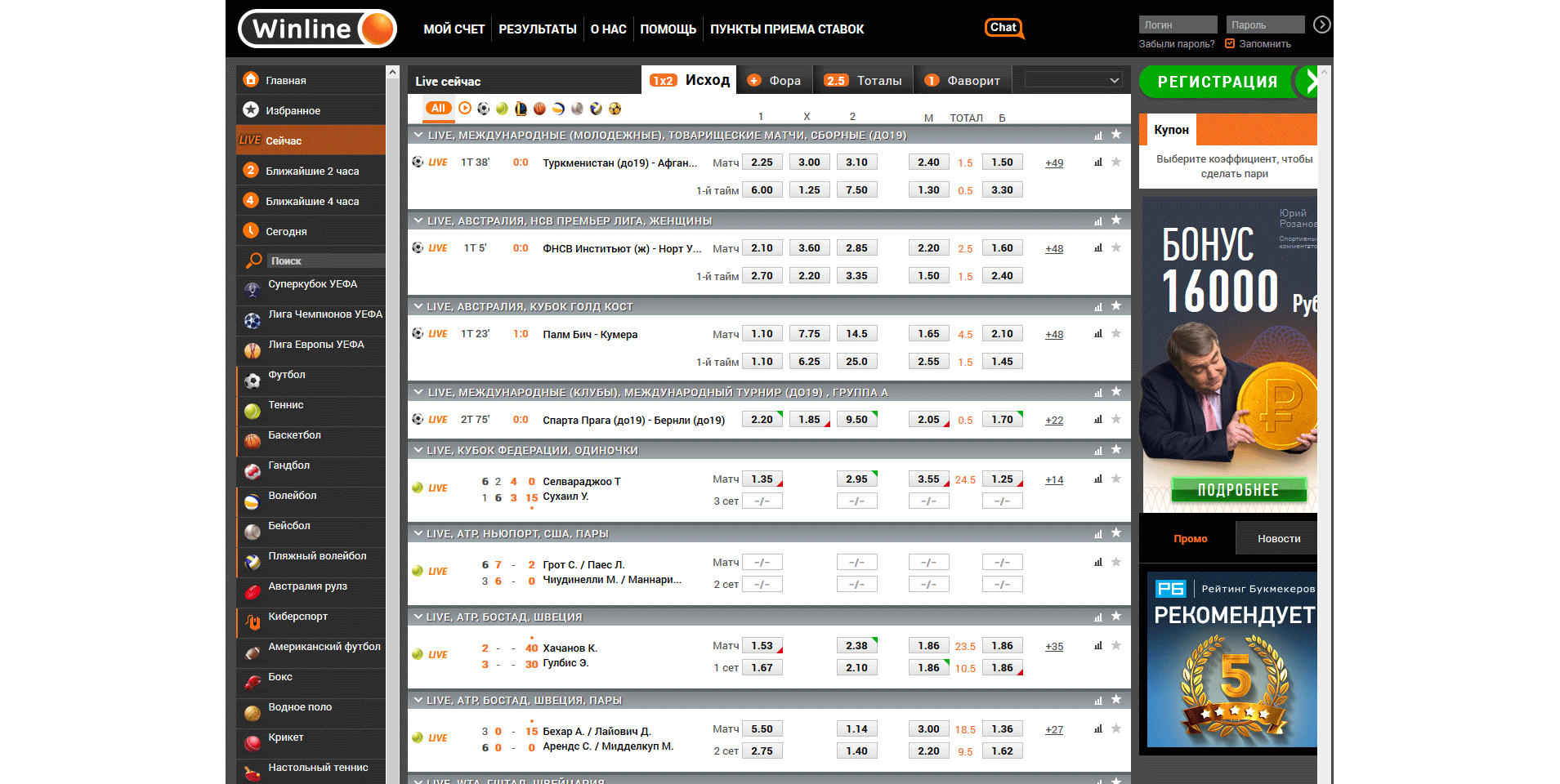Open the Chat bubble icon
Screen dimensions: 1560x784
click(x=1004, y=28)
